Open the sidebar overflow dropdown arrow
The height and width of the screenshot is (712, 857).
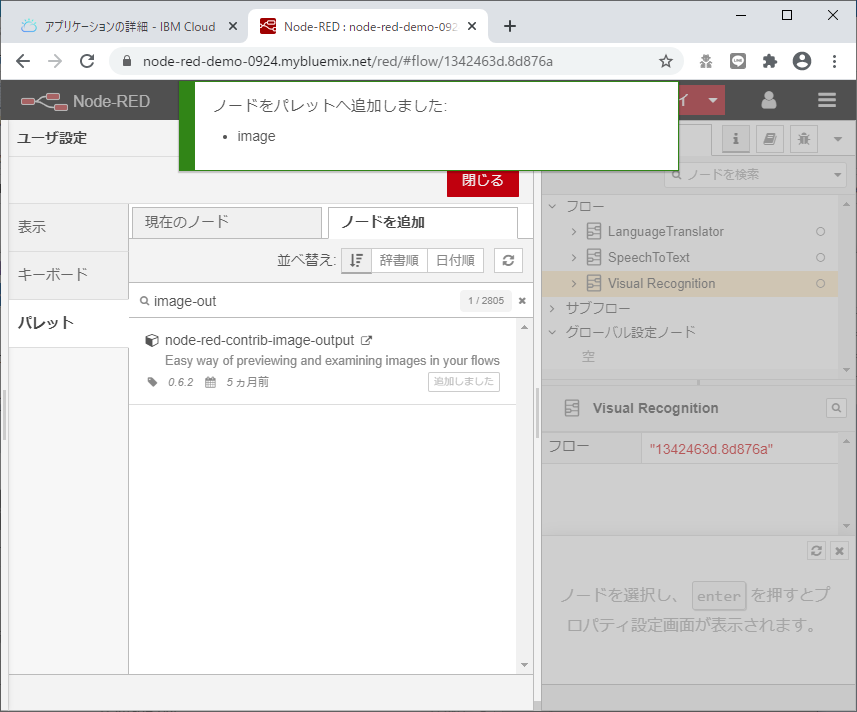(838, 139)
